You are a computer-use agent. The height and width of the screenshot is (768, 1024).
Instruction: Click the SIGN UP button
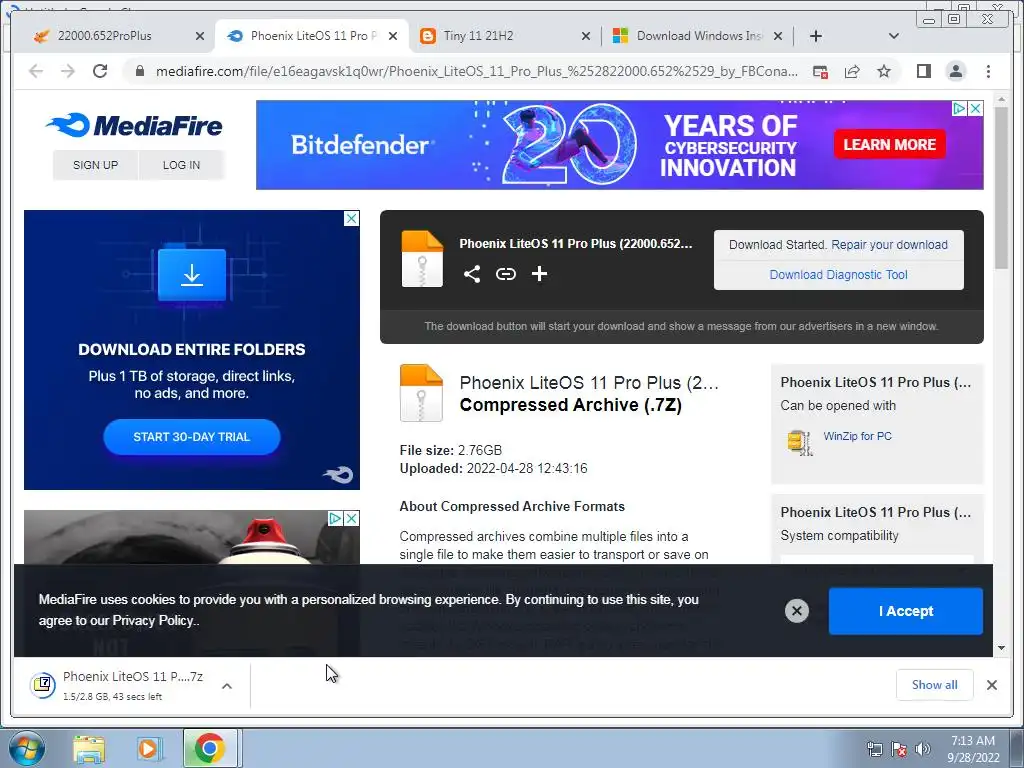95,165
